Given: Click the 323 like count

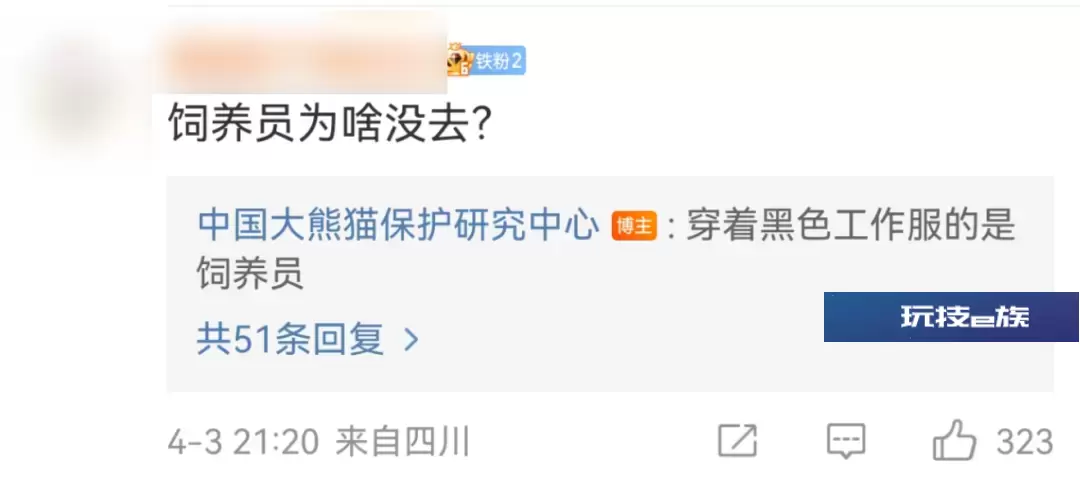Looking at the screenshot, I should click(1025, 441).
